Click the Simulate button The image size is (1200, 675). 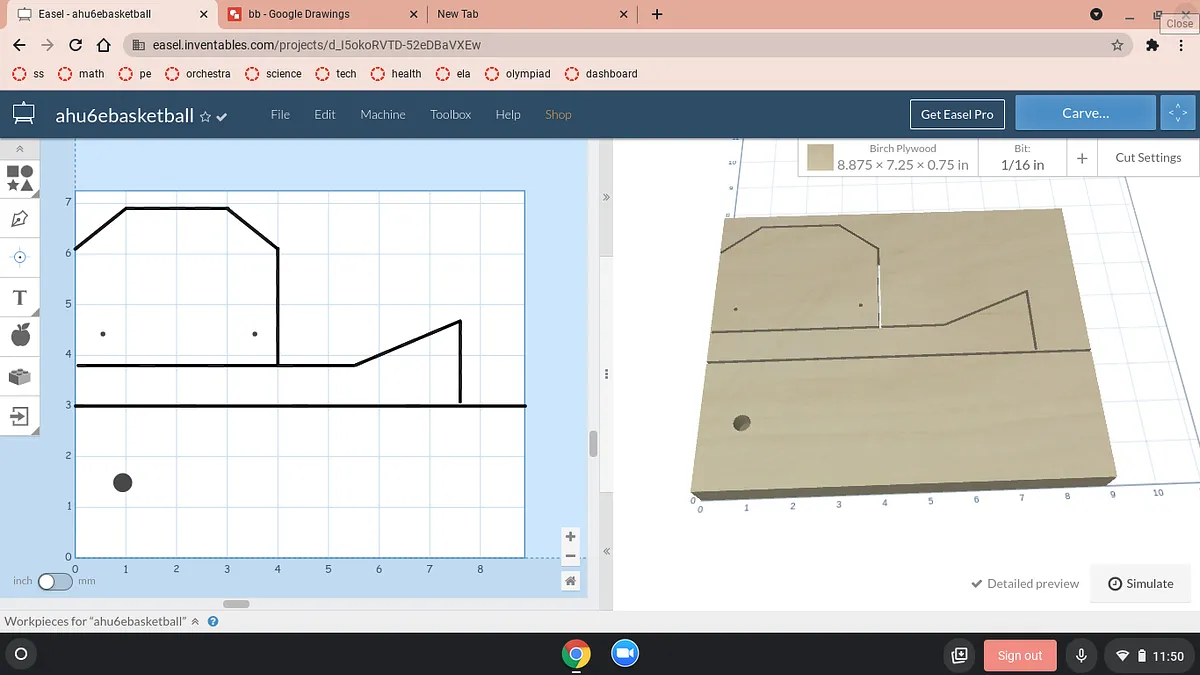(x=1140, y=584)
